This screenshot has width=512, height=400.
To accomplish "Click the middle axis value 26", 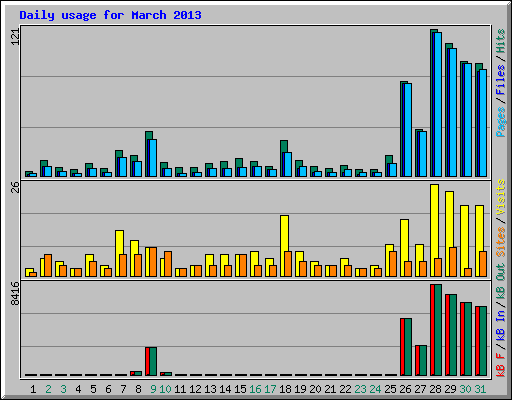I will point(15,187).
